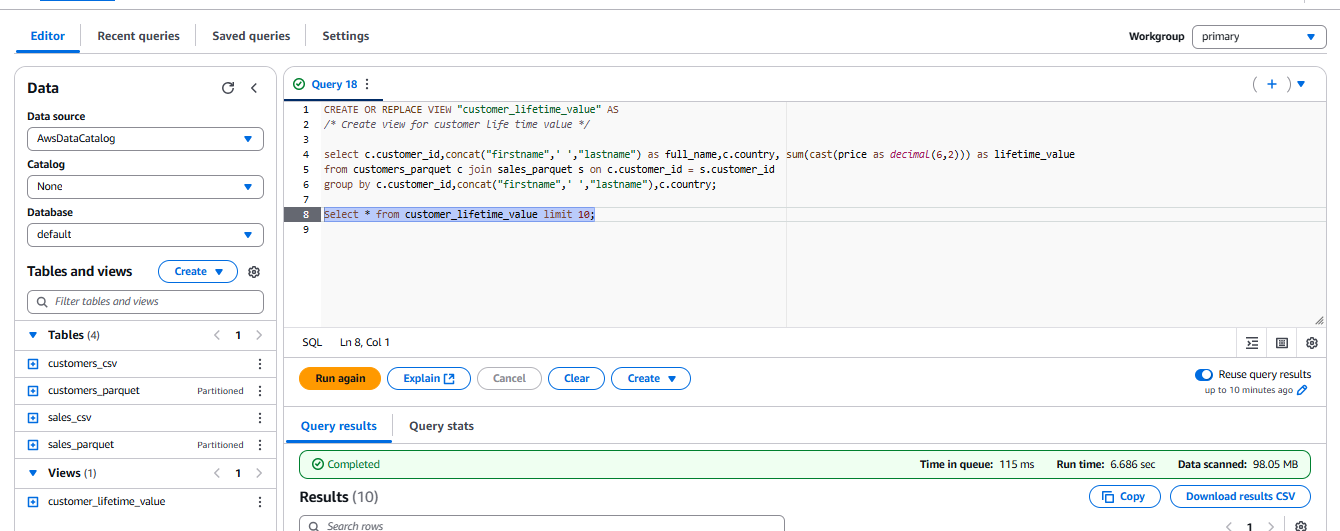Open editor preferences gear icon
The height and width of the screenshot is (531, 1340).
(x=1312, y=343)
